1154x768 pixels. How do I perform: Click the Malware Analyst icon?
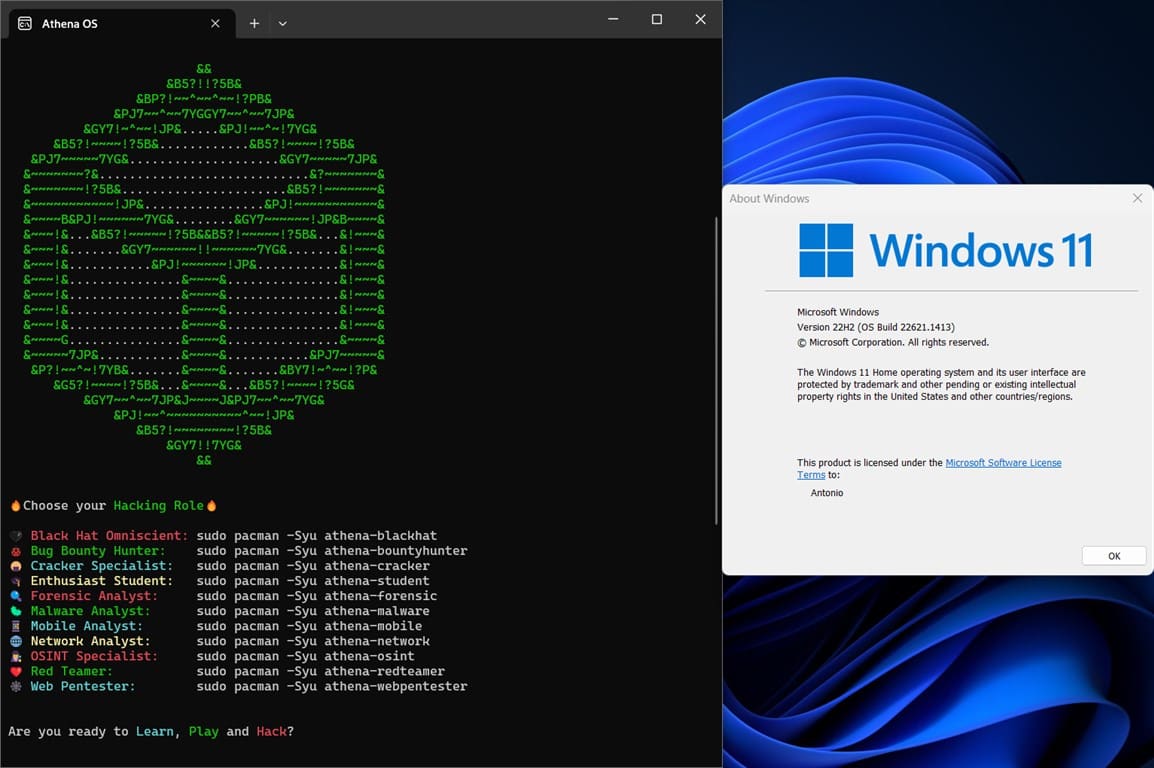point(17,610)
